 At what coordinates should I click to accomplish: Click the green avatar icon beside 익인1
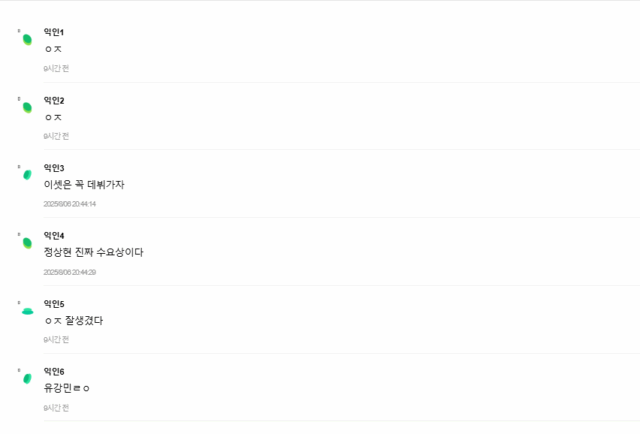[x=27, y=39]
